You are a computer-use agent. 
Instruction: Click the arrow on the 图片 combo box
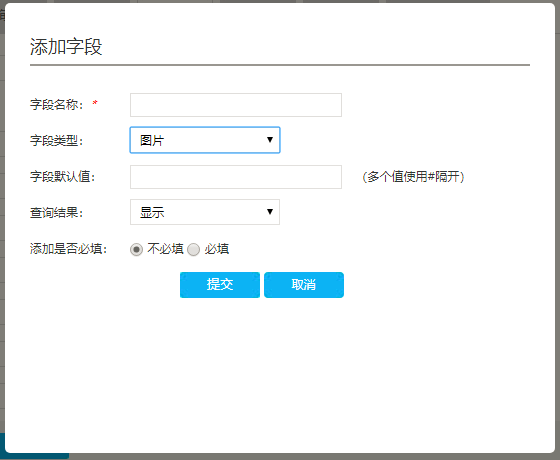tap(270, 140)
